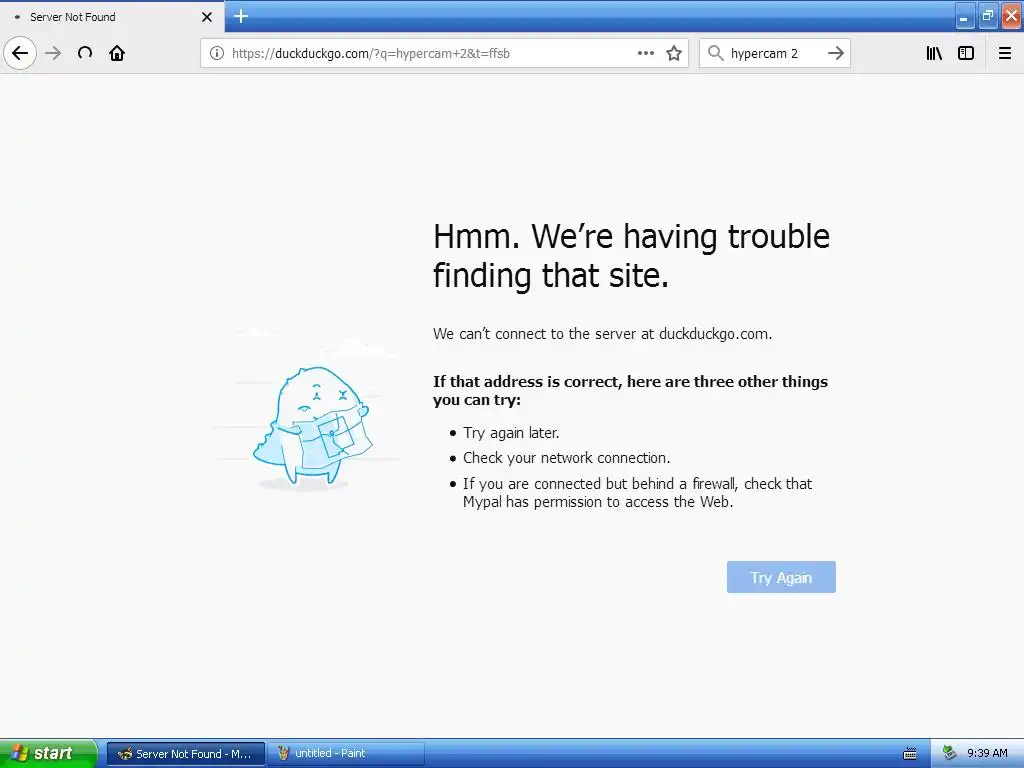Click the 9:39 AM clock

pos(987,754)
